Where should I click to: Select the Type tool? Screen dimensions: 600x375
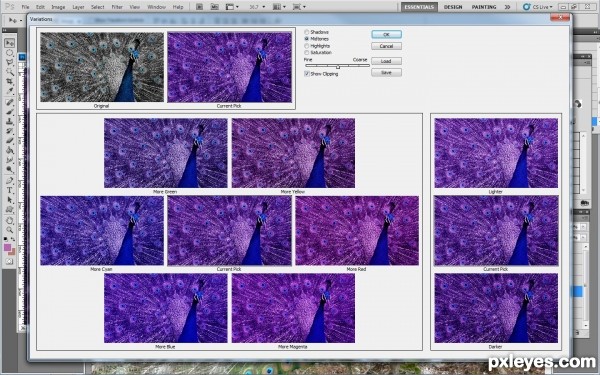click(10, 190)
